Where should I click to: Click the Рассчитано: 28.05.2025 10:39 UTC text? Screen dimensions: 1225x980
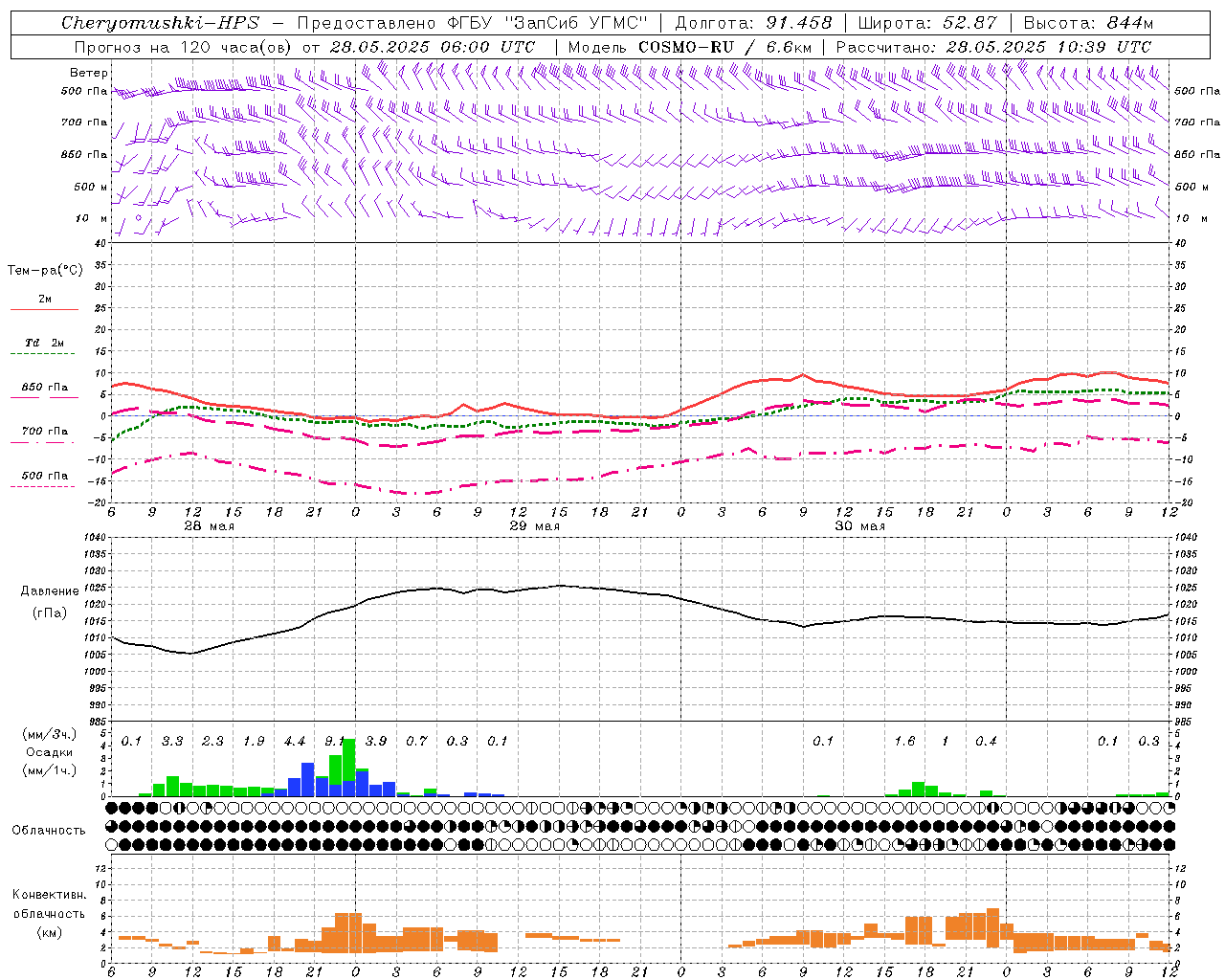point(993,47)
